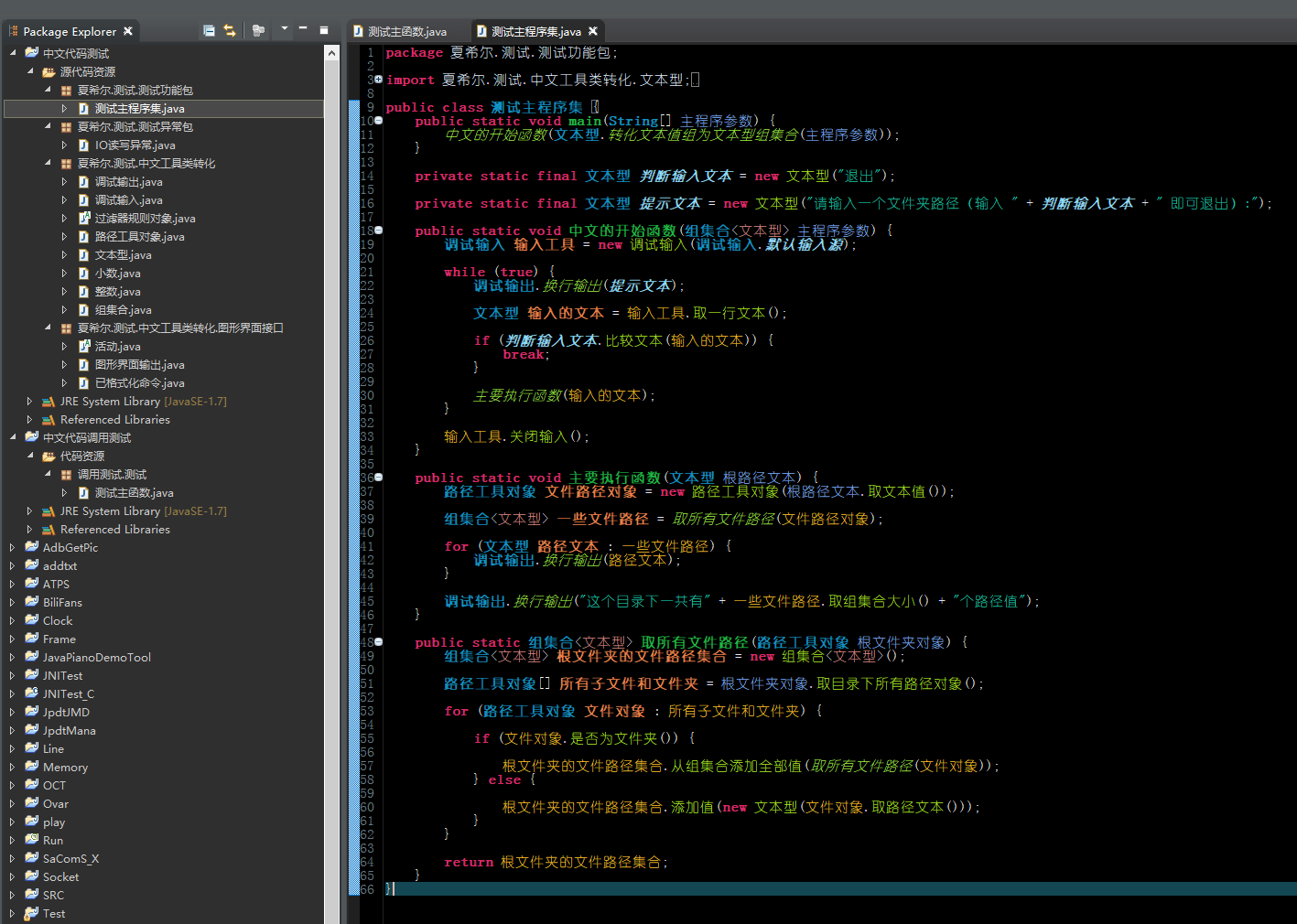Screen dimensions: 1297x924
Task: Click the 夏希尔.测试.中文工具类转化 package icon
Action: [x=66, y=164]
